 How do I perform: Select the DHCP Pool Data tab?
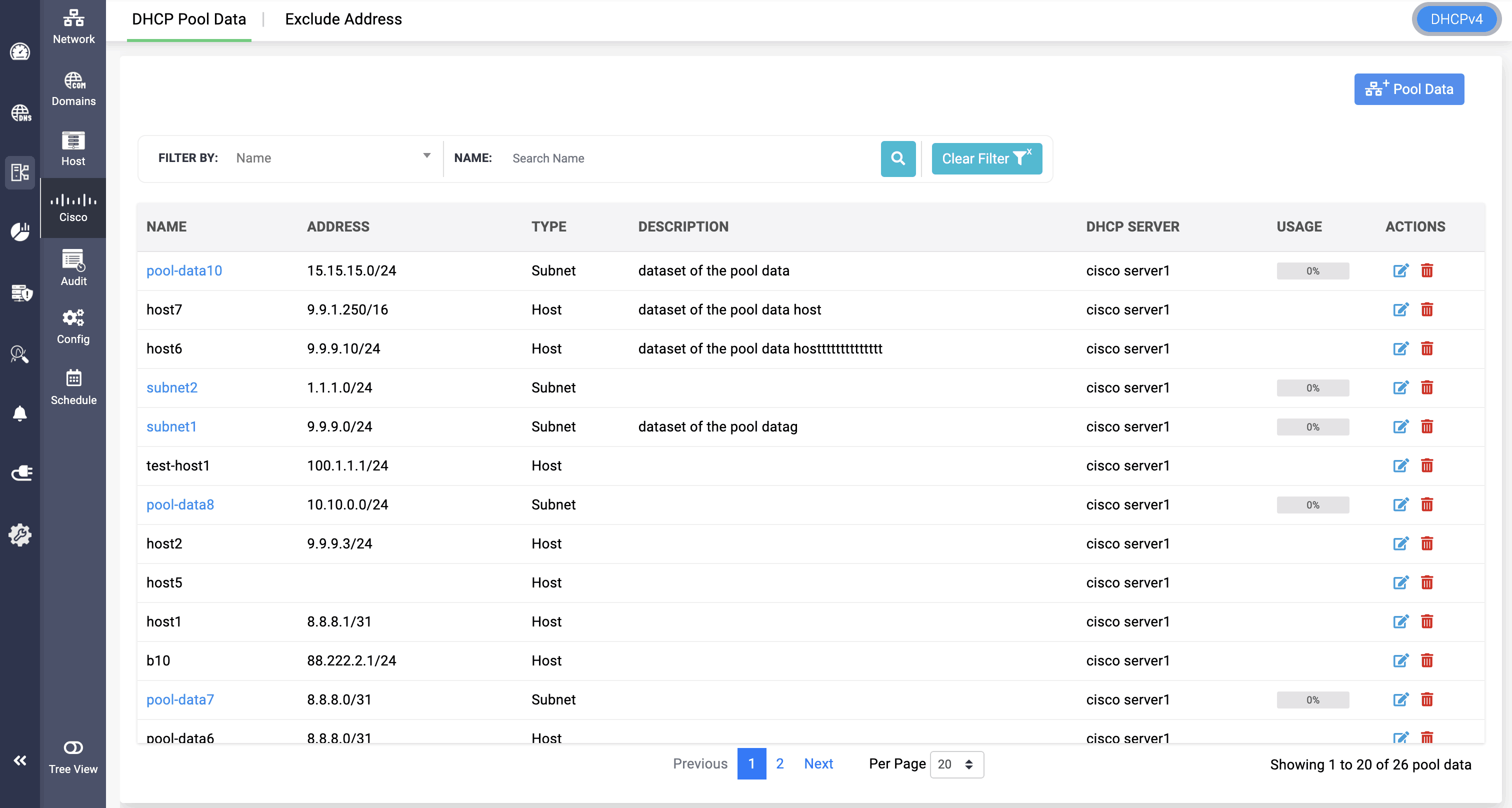pyautogui.click(x=189, y=19)
